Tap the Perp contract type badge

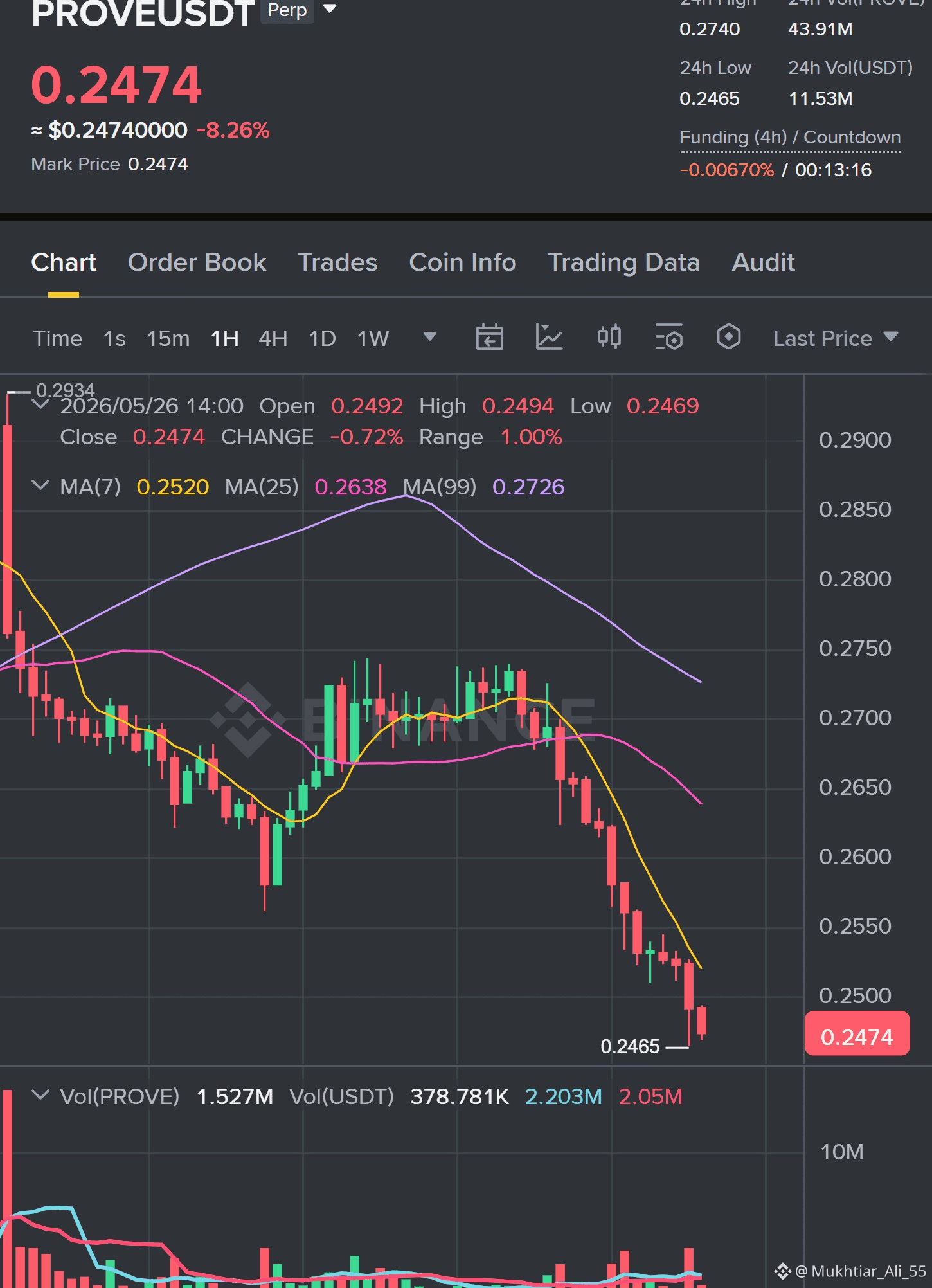click(287, 10)
